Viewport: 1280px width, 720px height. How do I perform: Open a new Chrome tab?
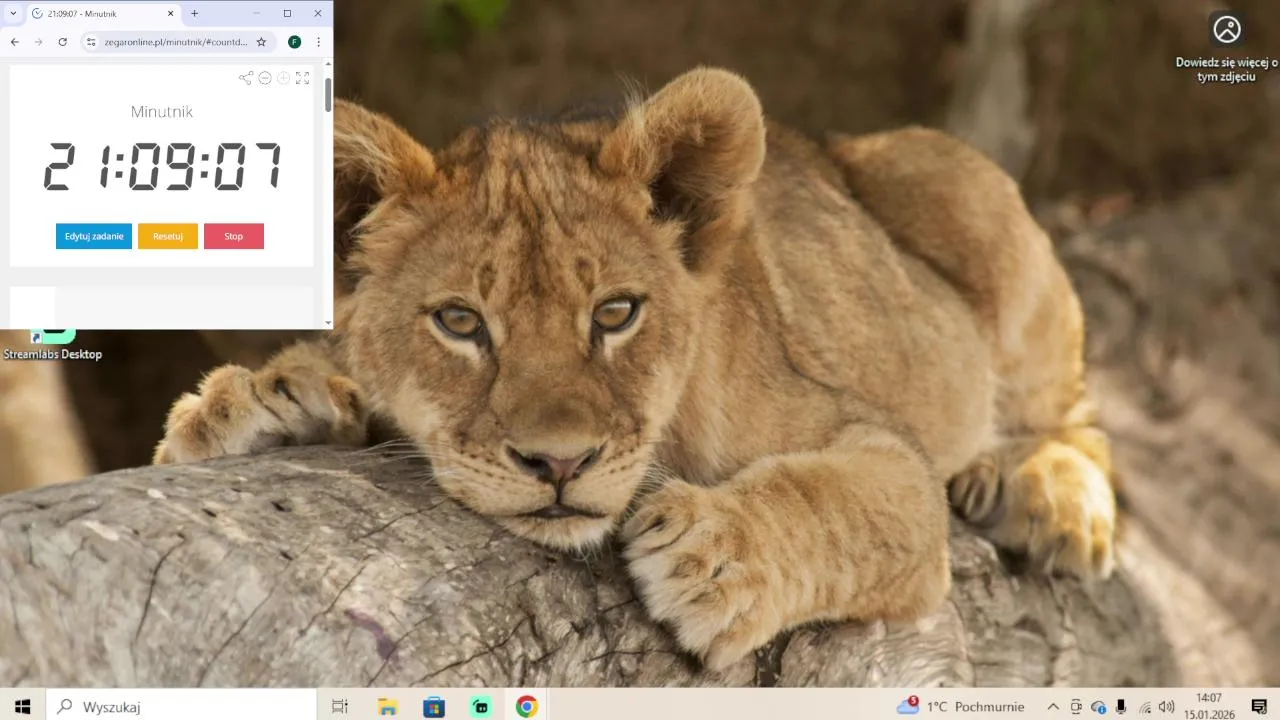194,13
